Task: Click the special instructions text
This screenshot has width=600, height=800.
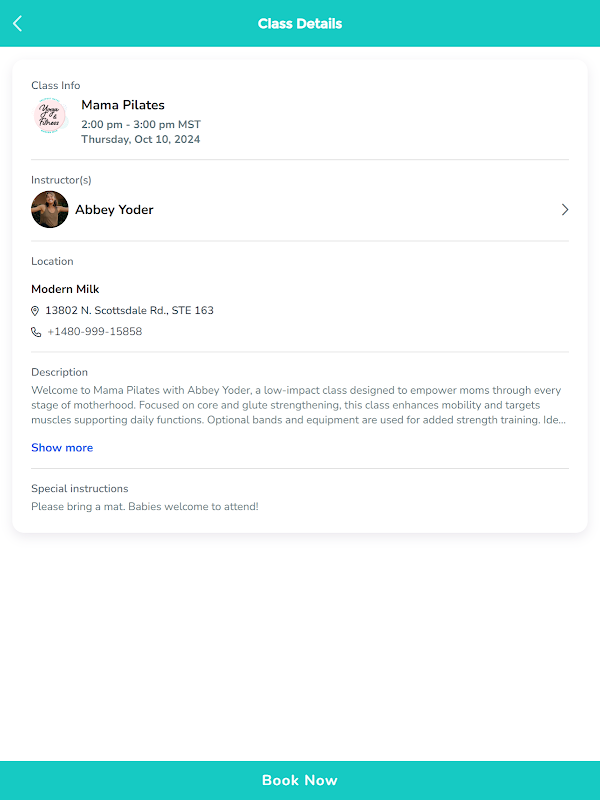Action: coord(145,507)
